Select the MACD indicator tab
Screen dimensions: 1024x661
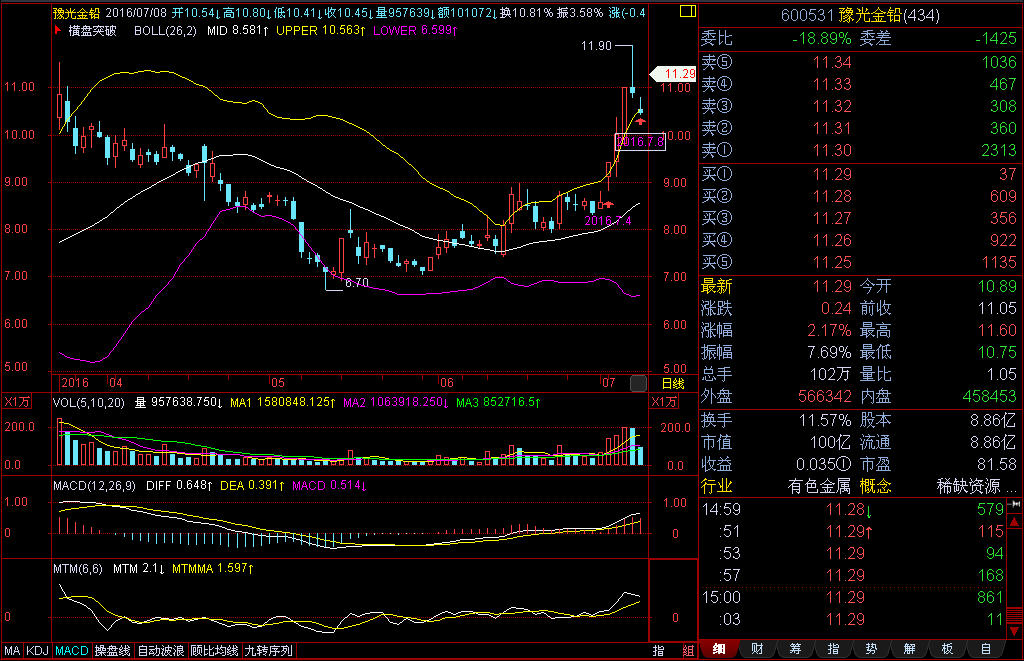click(x=71, y=651)
